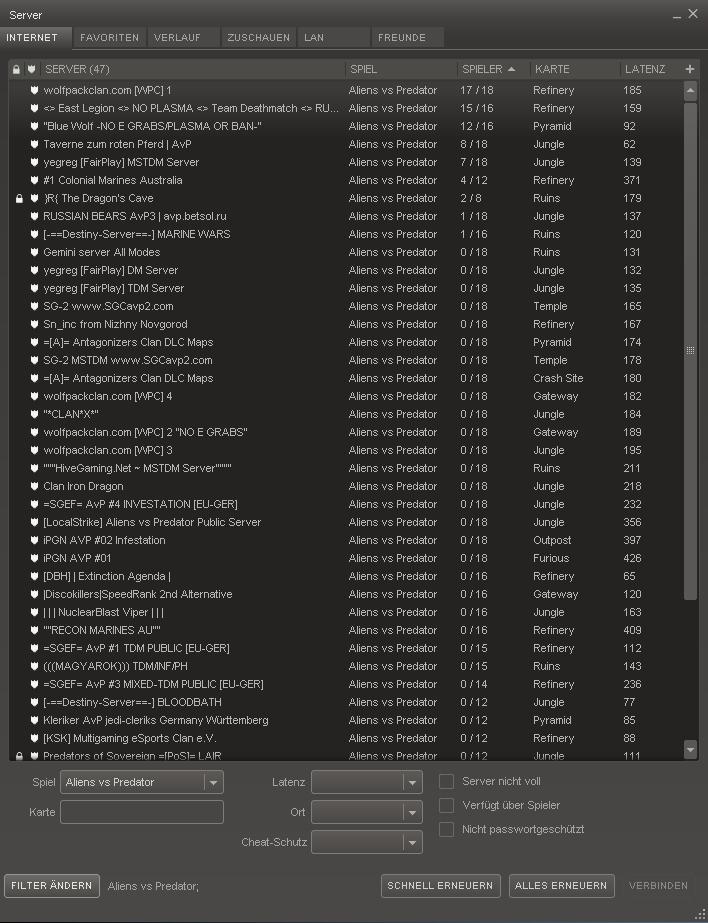
Task: Click the shield icon beside iPGN AVP #02 Infestation
Action: [34, 540]
